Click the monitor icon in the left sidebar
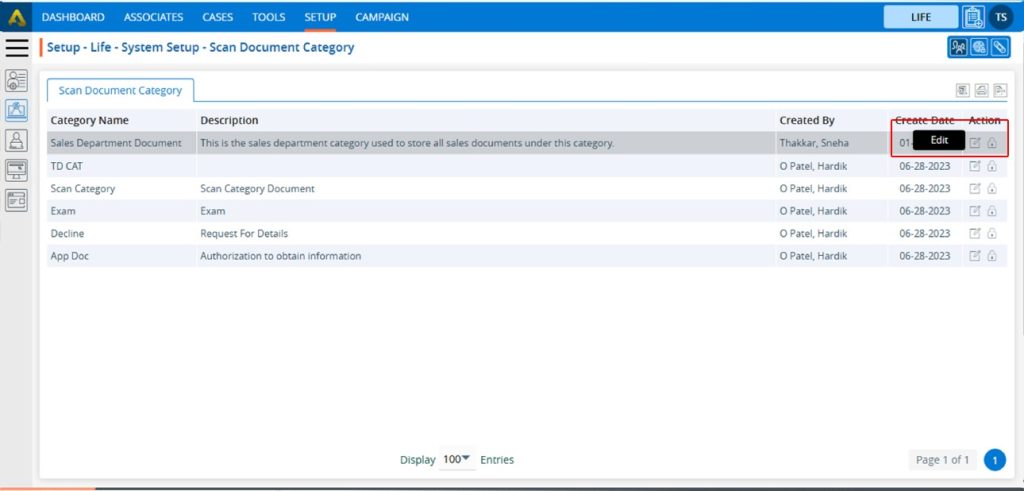 (x=16, y=170)
